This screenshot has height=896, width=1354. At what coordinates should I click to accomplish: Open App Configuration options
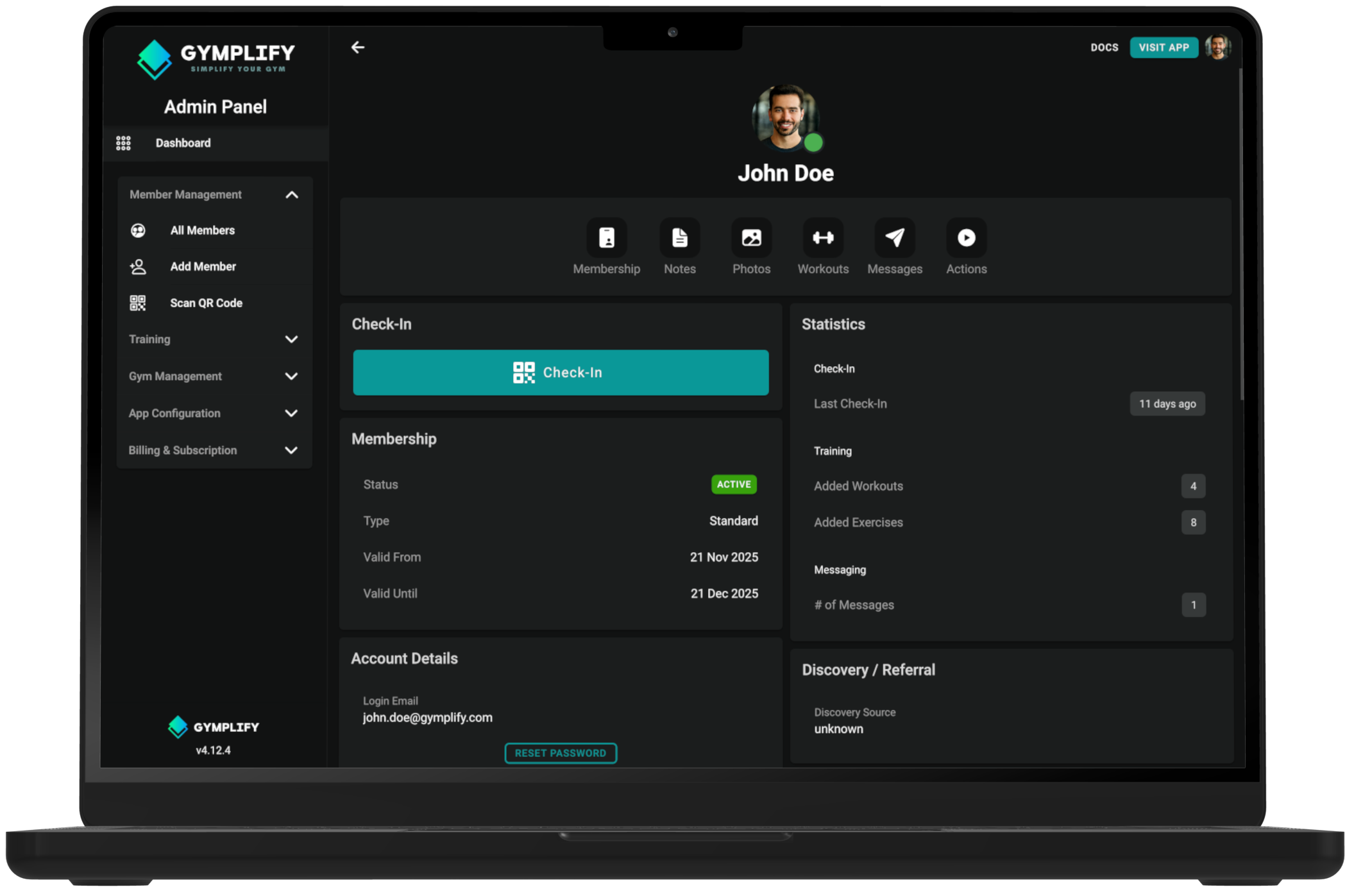point(214,413)
